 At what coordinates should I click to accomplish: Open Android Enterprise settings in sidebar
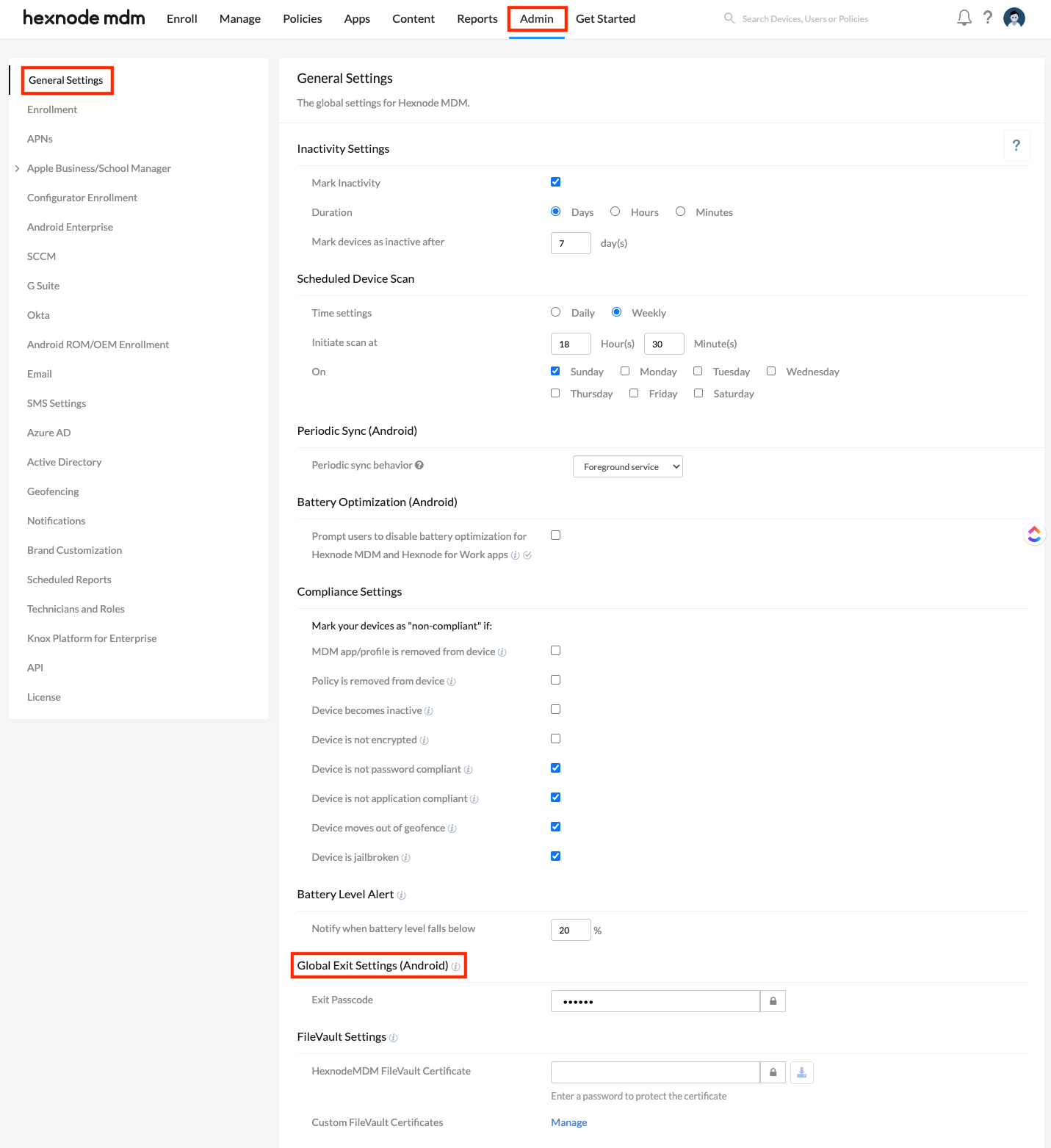[70, 227]
